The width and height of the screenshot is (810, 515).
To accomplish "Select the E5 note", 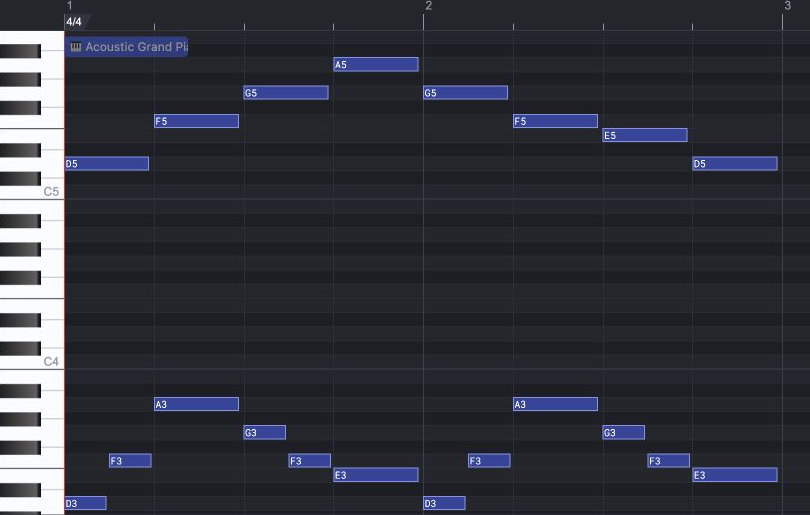I will coord(645,135).
